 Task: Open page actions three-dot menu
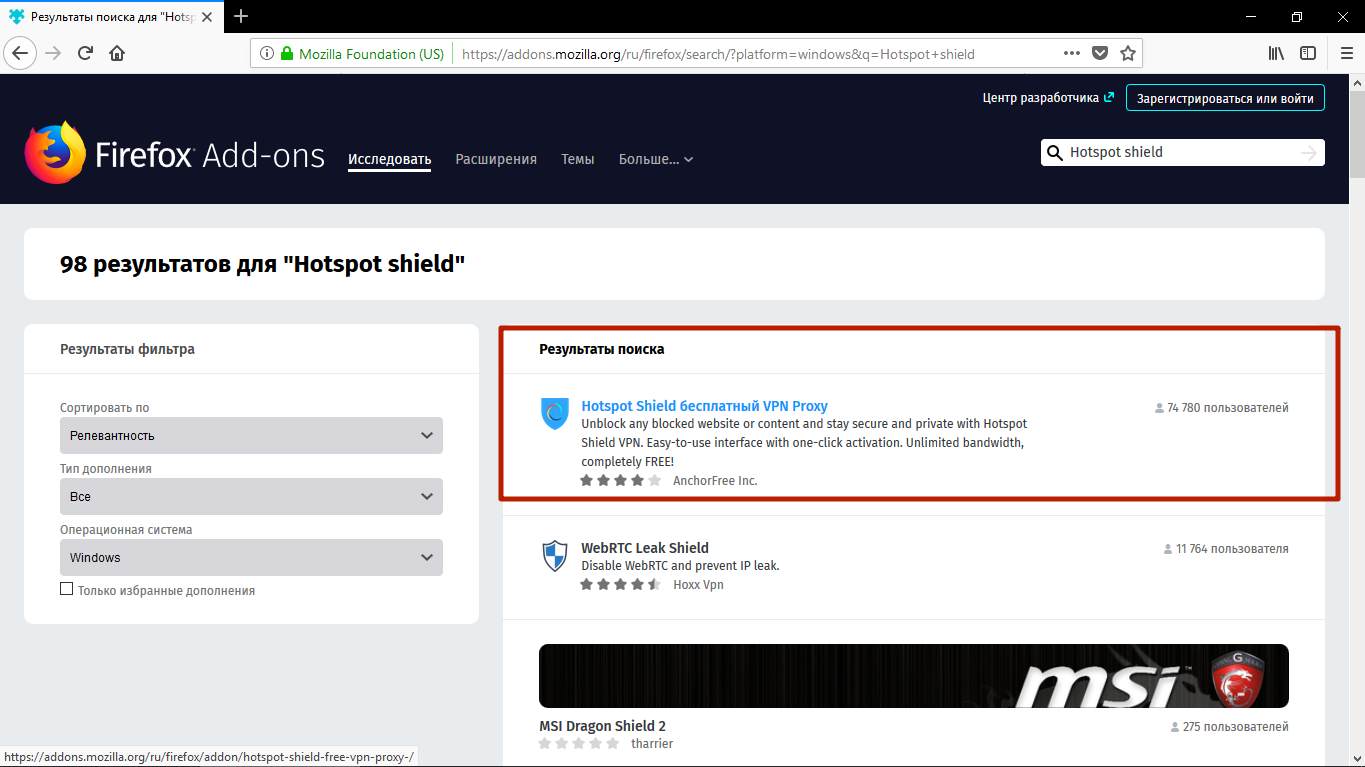click(x=1071, y=53)
